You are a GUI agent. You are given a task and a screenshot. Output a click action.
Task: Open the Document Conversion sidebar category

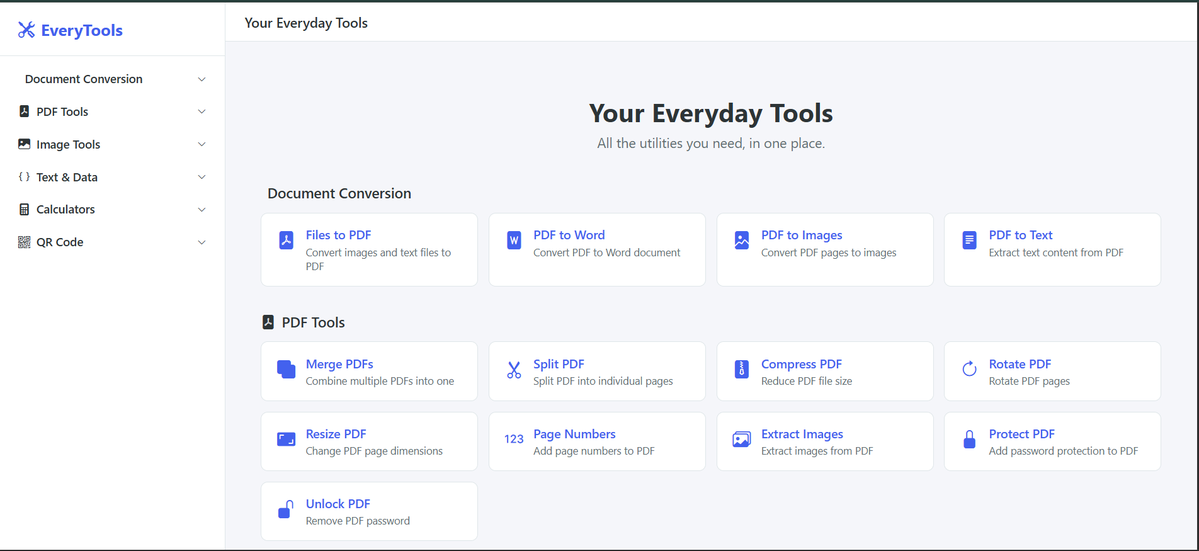tap(112, 79)
